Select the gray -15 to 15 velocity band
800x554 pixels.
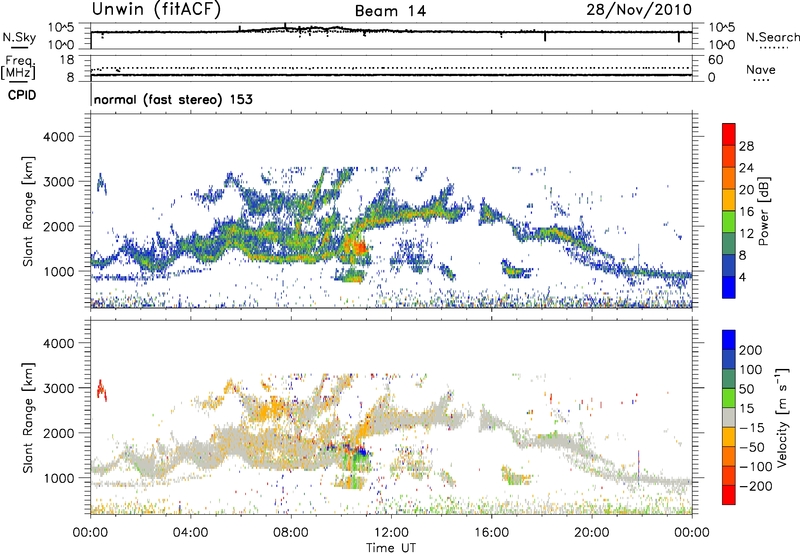[729, 417]
